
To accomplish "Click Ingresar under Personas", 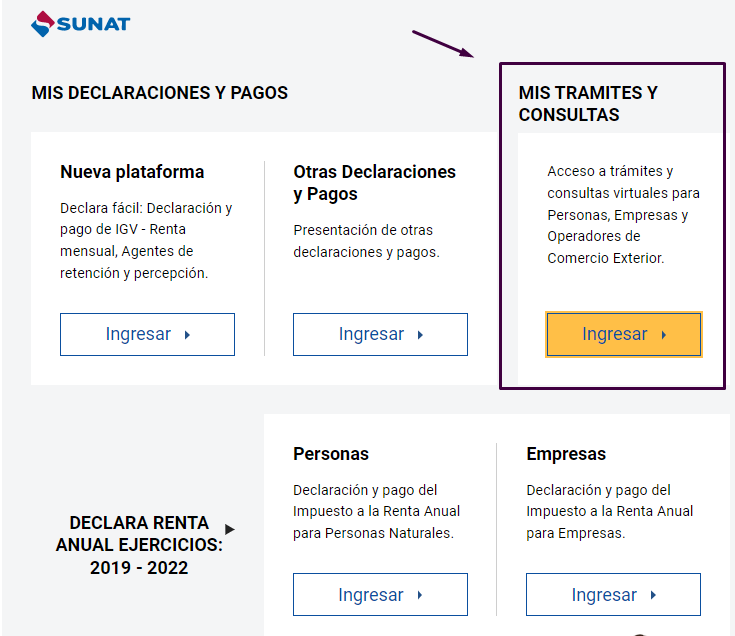I will [380, 594].
